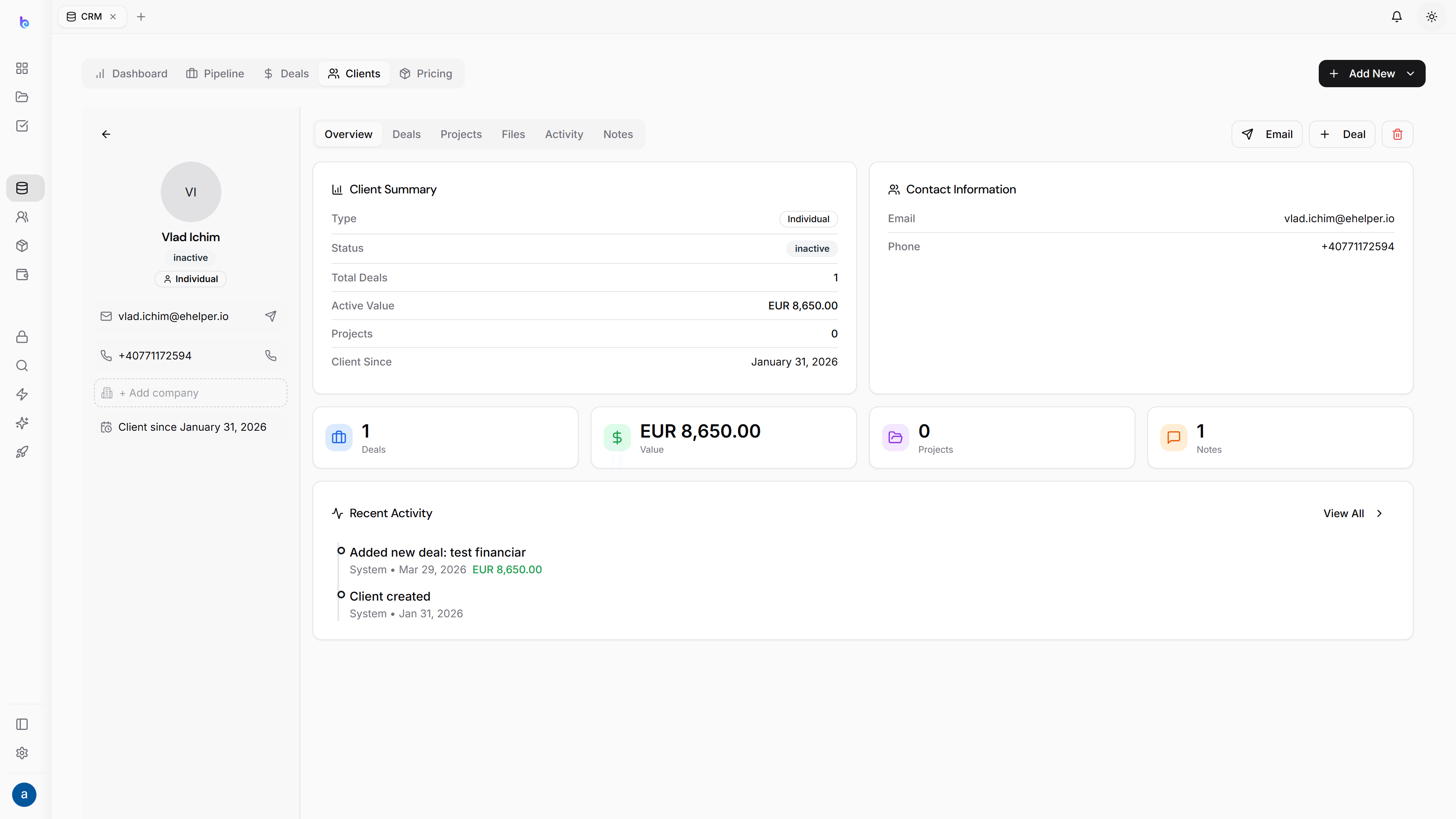
Task: Open the Pricing tab
Action: [425, 74]
